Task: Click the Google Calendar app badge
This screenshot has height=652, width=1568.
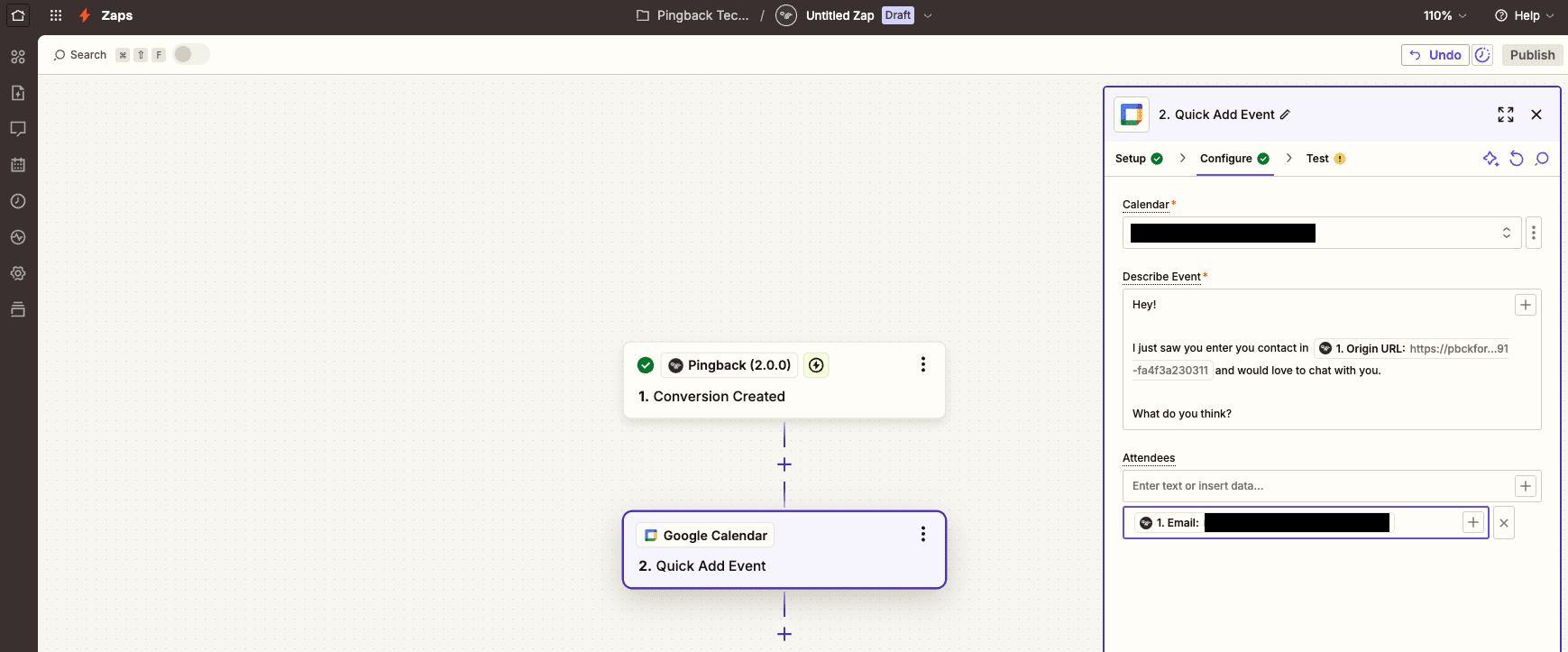Action: [x=705, y=536]
